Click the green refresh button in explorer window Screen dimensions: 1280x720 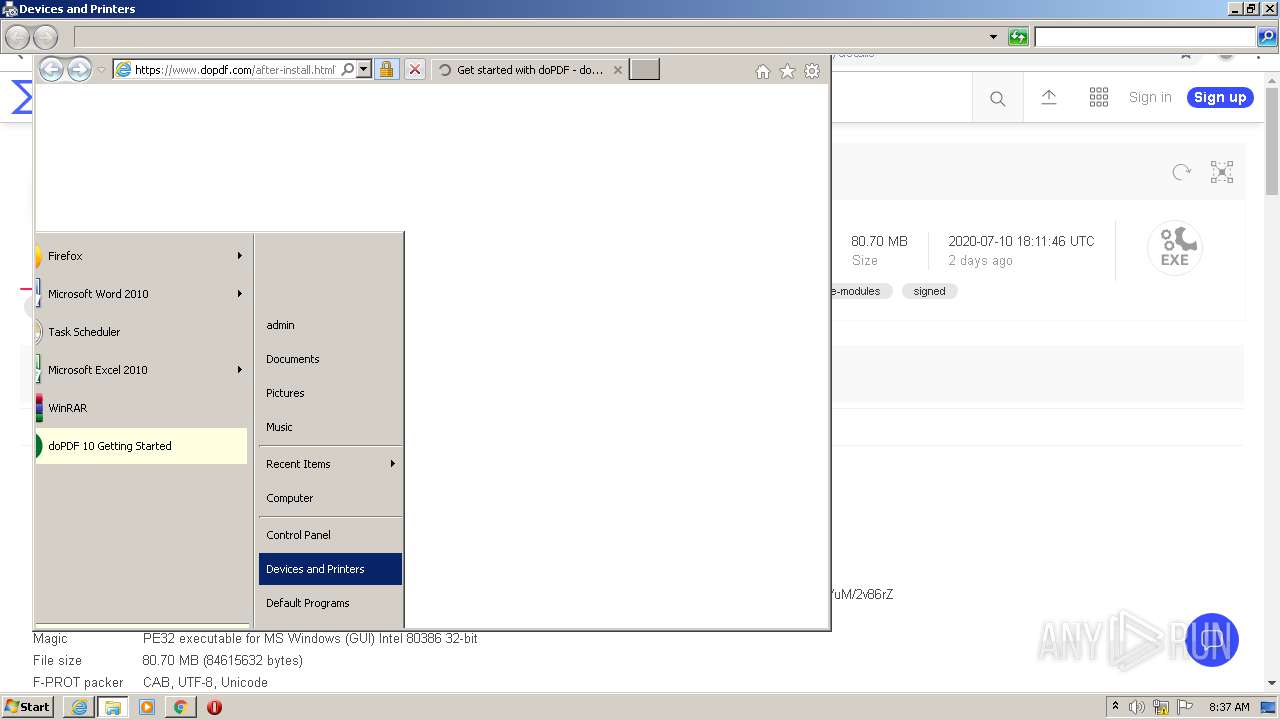1018,37
